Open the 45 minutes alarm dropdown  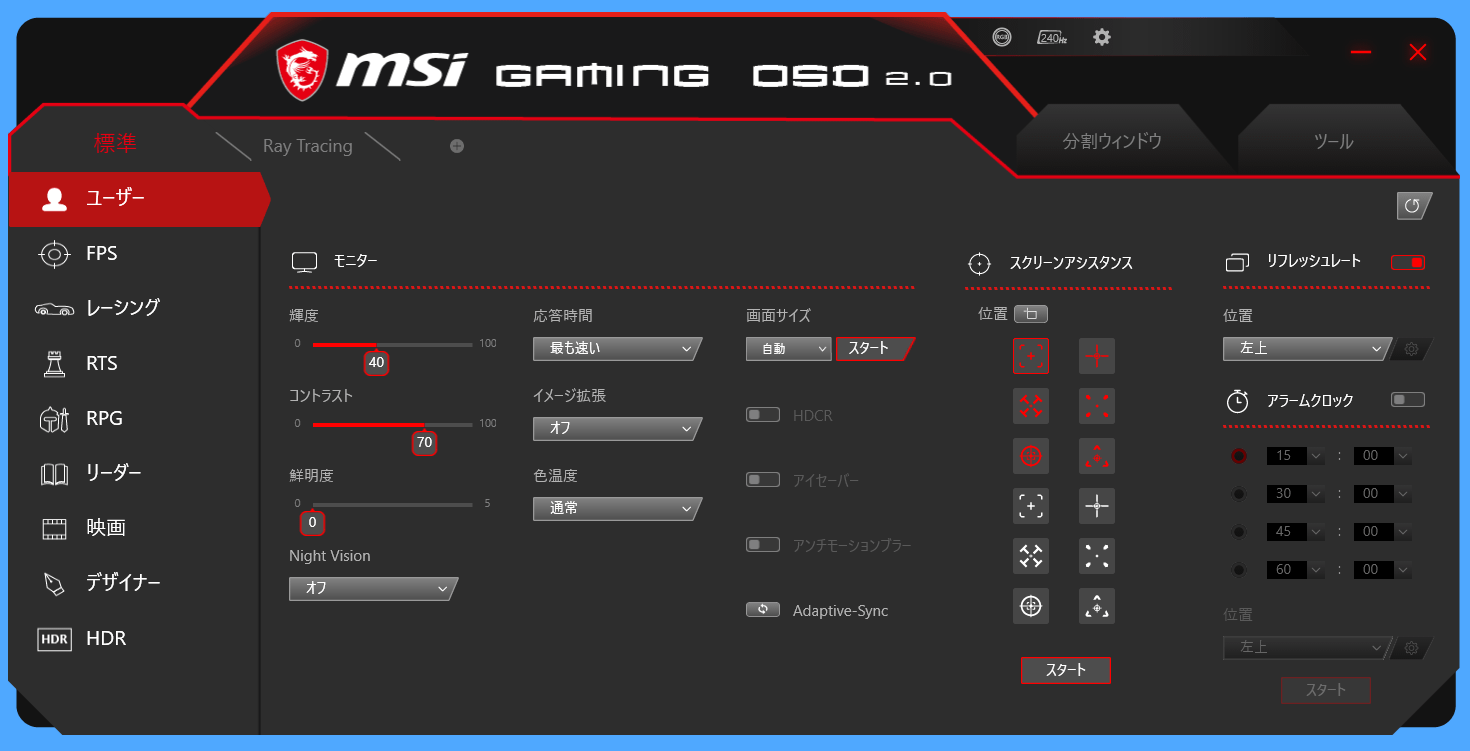1295,532
